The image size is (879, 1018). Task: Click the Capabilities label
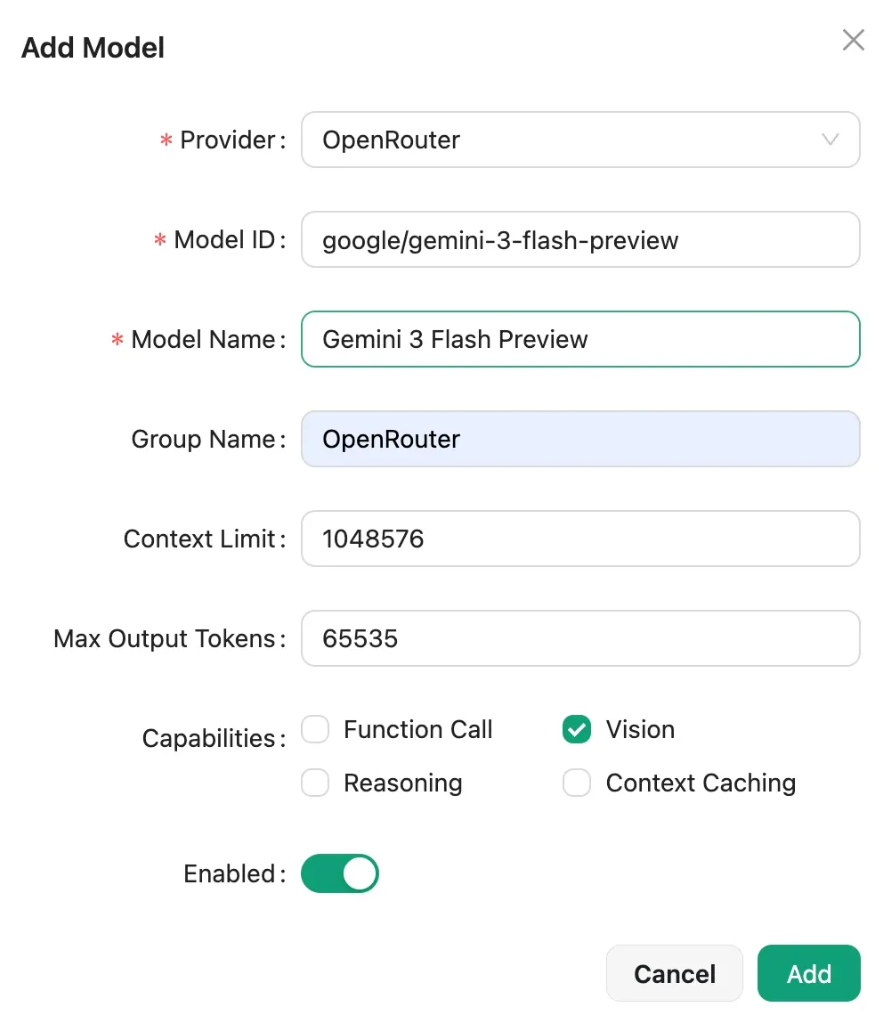click(x=208, y=739)
